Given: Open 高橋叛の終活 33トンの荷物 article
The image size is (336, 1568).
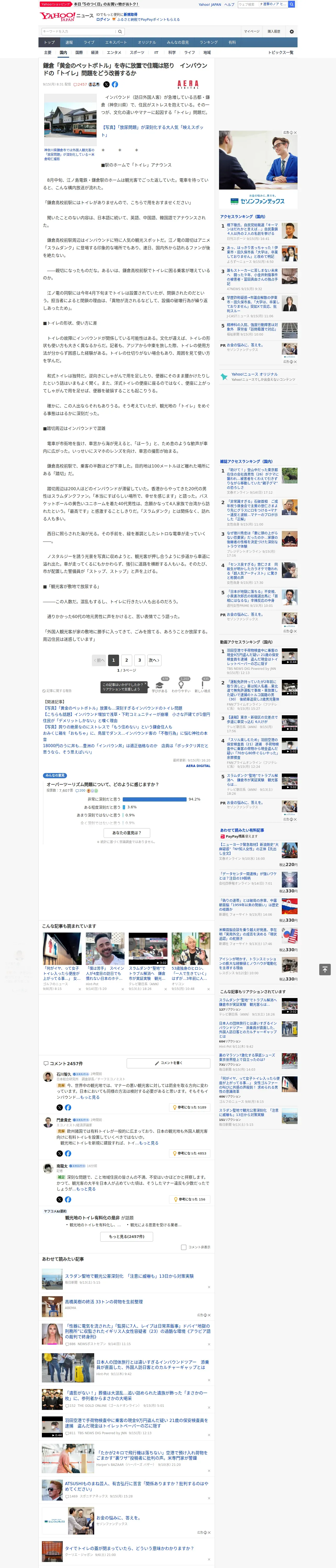Looking at the screenshot, I should click(104, 1301).
